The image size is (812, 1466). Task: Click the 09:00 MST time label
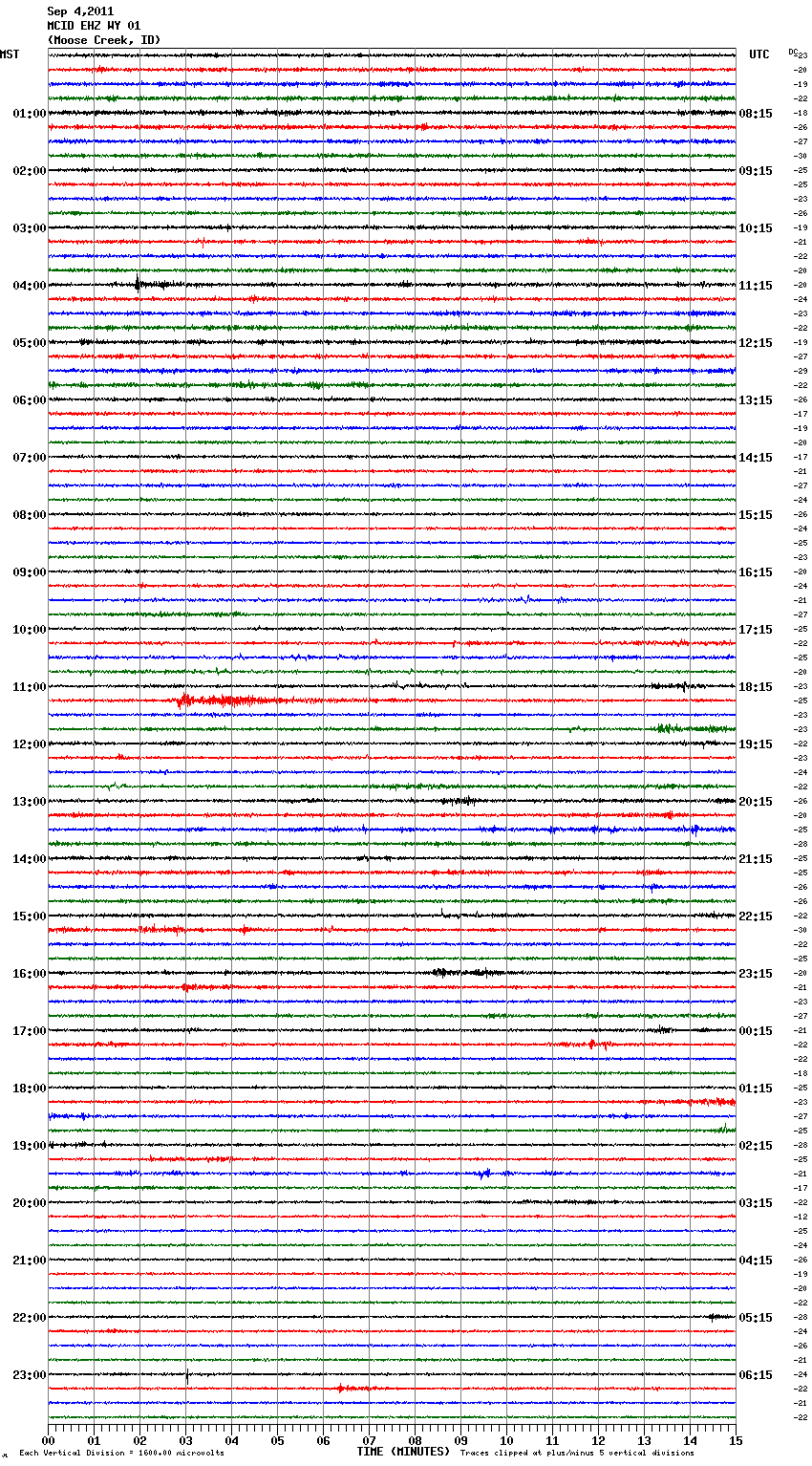tap(30, 572)
